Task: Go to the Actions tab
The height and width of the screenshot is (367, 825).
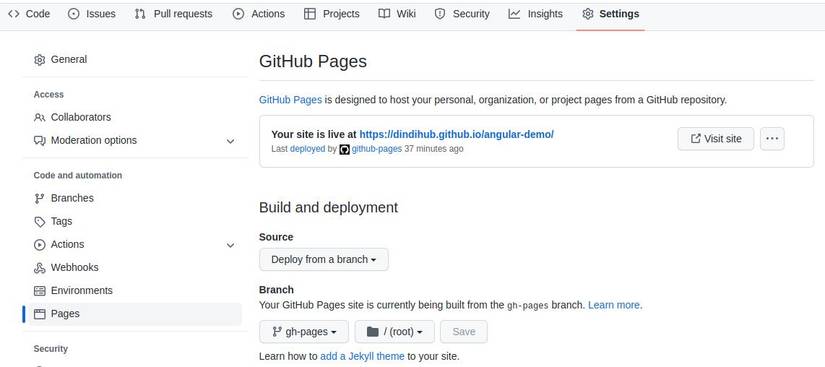Action: tap(259, 14)
